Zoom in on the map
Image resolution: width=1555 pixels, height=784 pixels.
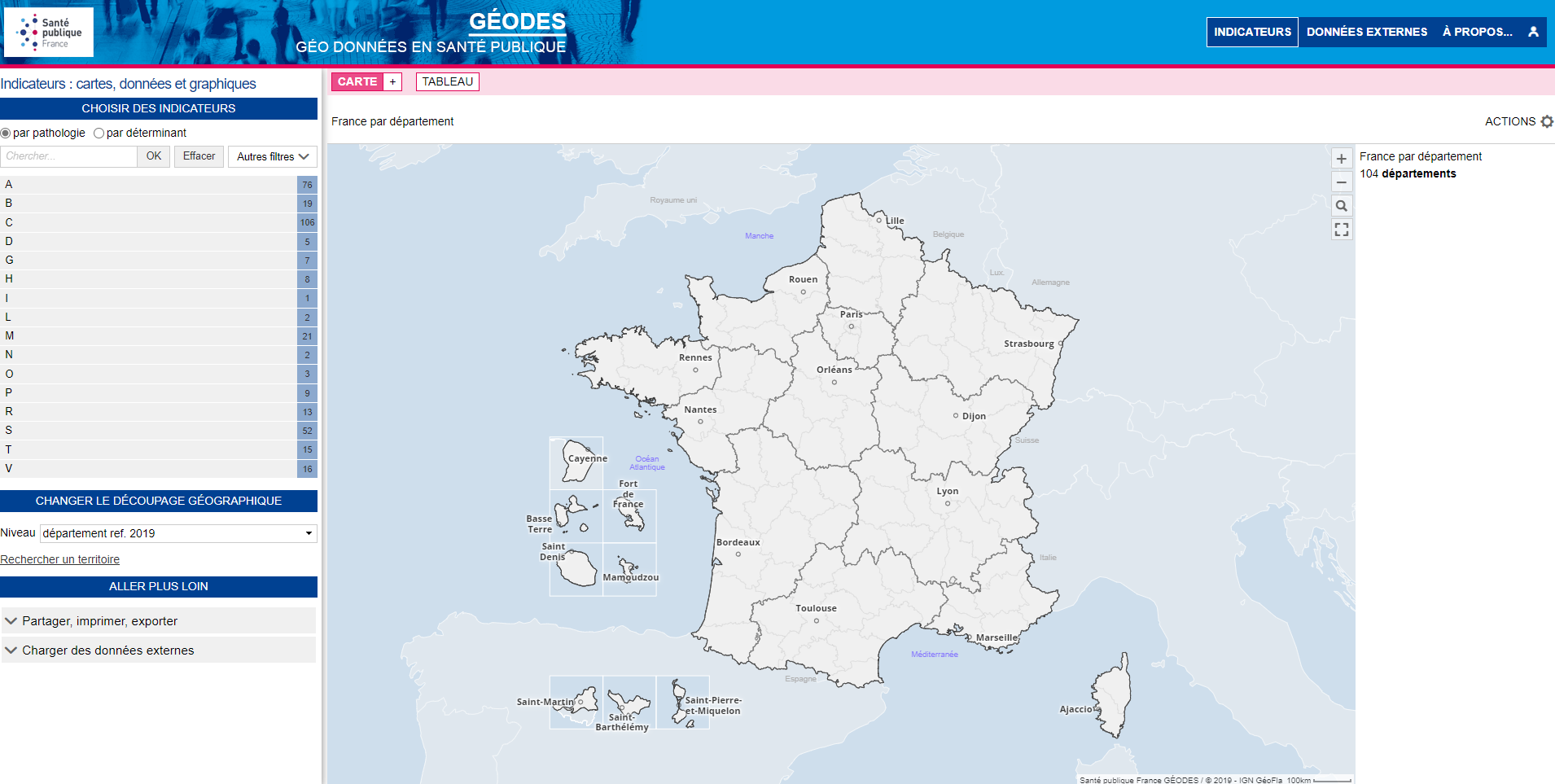(1341, 159)
